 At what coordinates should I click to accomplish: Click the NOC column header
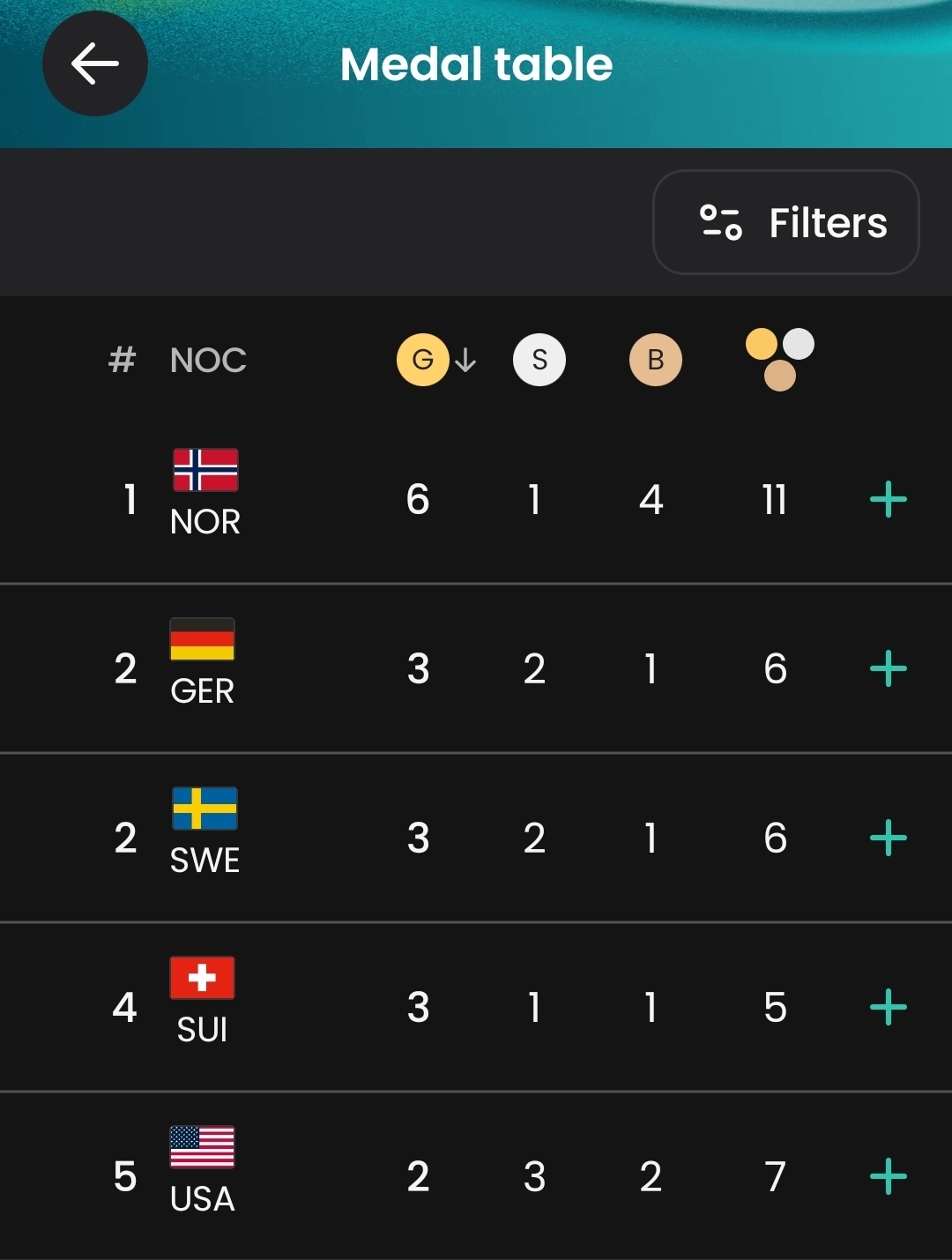point(208,360)
